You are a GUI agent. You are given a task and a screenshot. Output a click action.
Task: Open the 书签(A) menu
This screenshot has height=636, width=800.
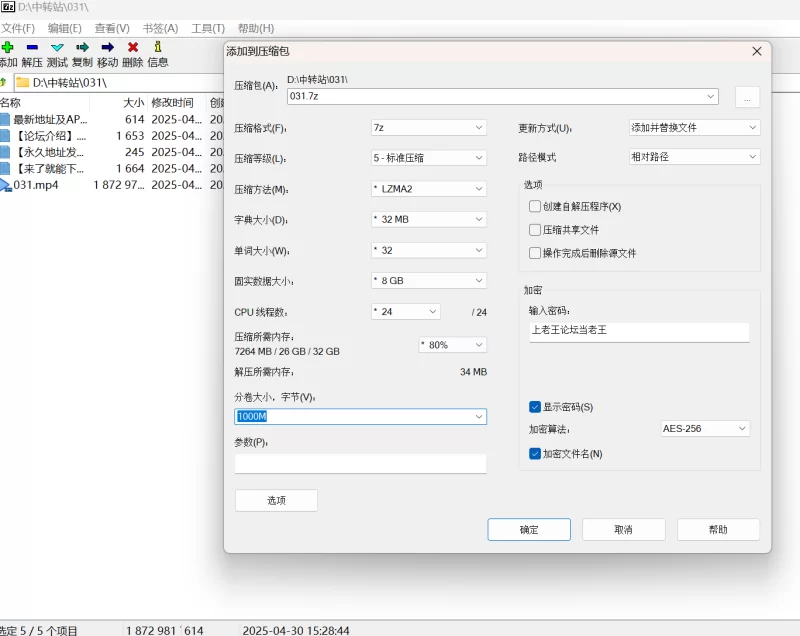tap(160, 28)
